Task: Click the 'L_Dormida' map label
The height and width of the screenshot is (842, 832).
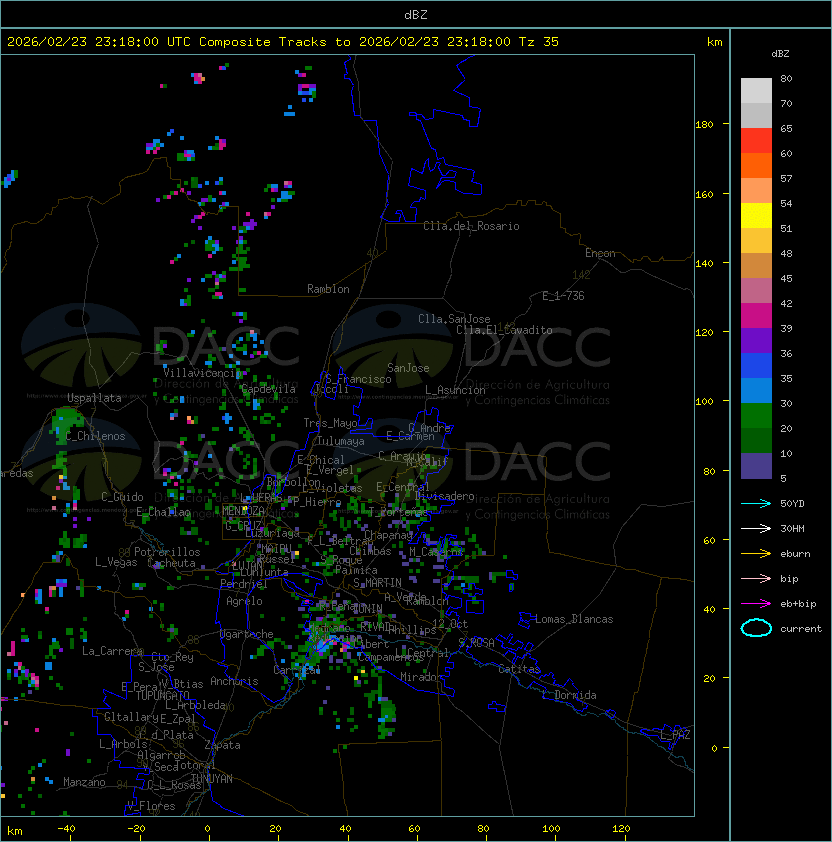Action: pos(569,695)
